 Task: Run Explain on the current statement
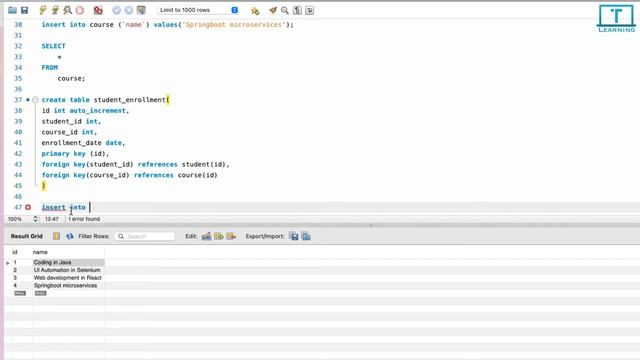pyautogui.click(x=67, y=10)
